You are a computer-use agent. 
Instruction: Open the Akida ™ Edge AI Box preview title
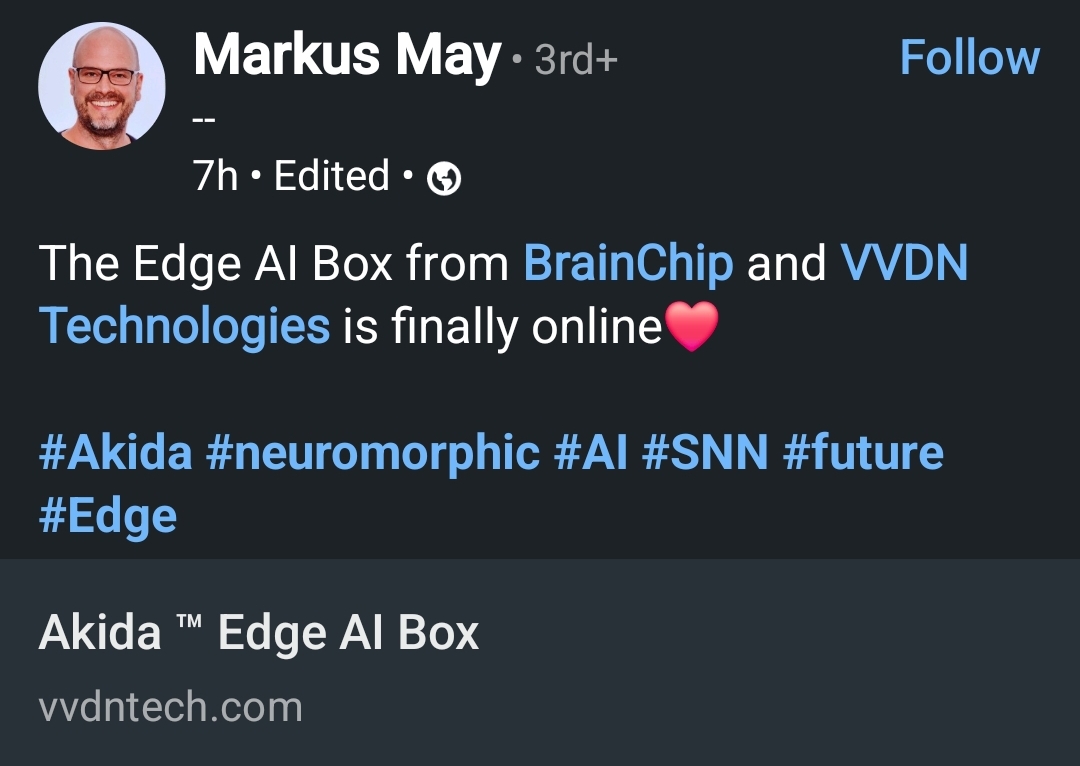tap(259, 633)
